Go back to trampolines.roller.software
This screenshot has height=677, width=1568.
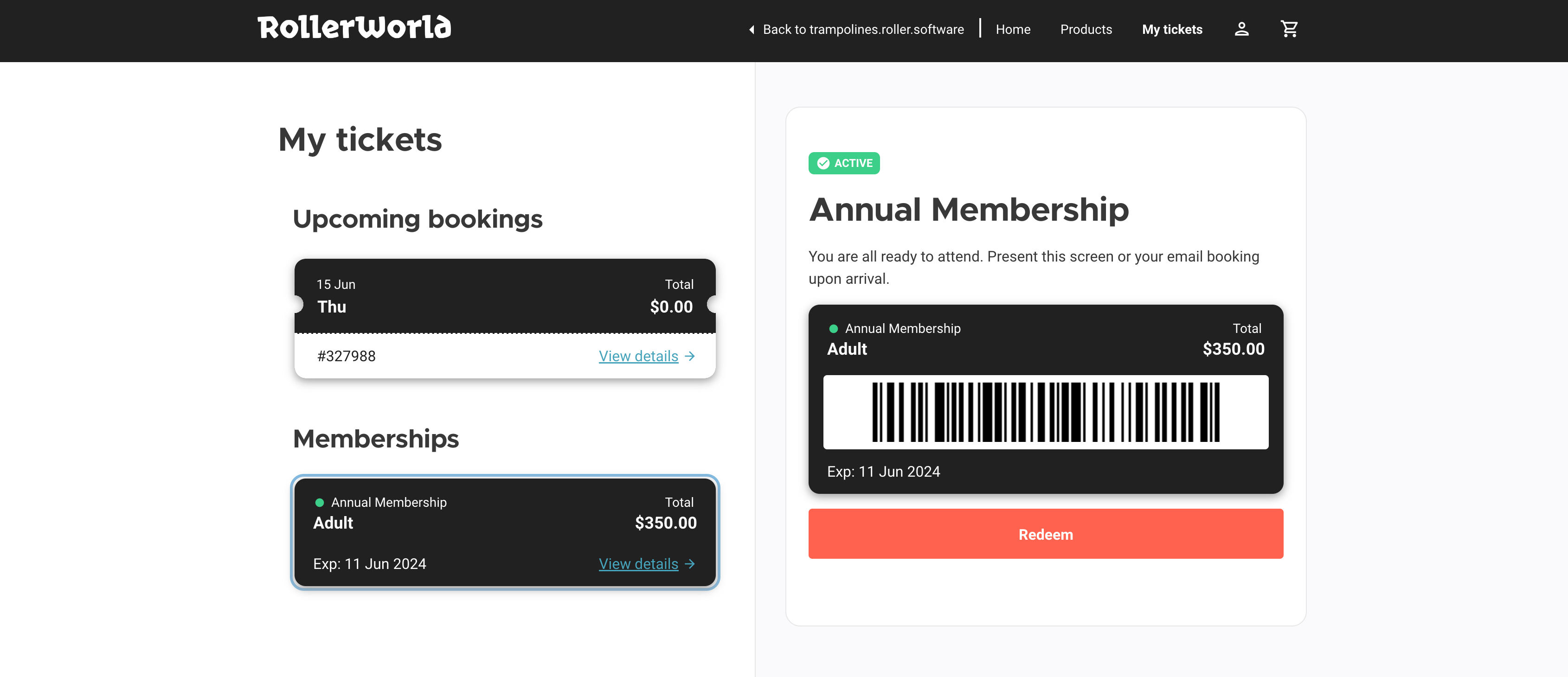pyautogui.click(x=863, y=30)
